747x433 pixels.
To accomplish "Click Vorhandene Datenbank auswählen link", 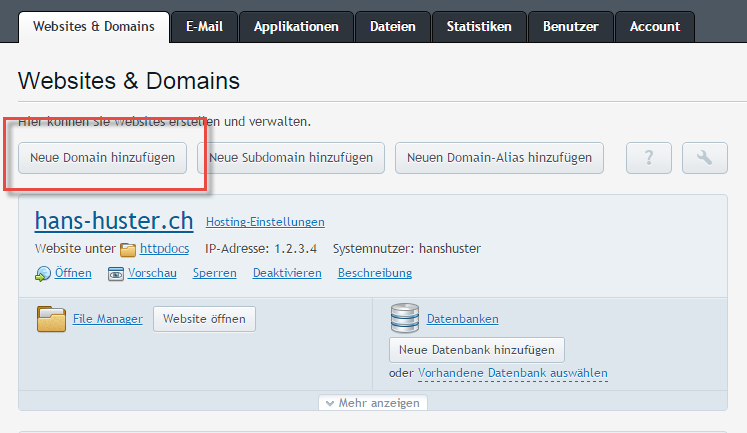I will (512, 373).
